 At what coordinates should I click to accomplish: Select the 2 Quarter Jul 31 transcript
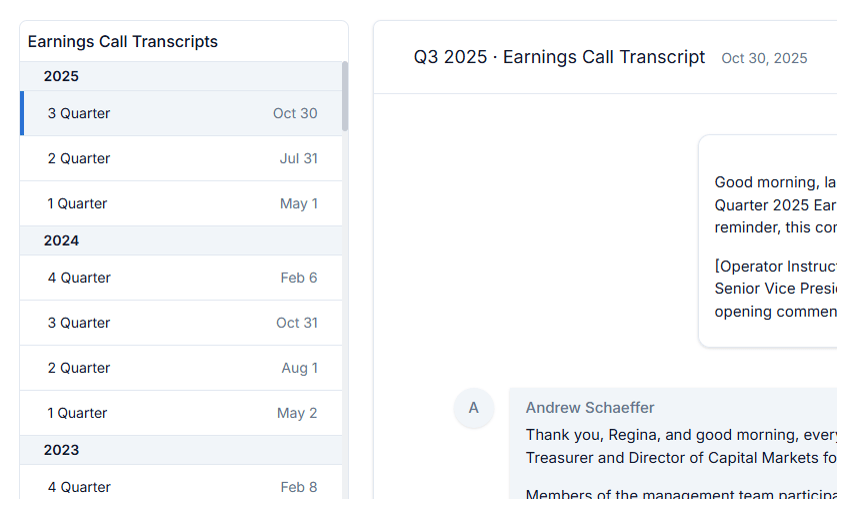tap(180, 159)
